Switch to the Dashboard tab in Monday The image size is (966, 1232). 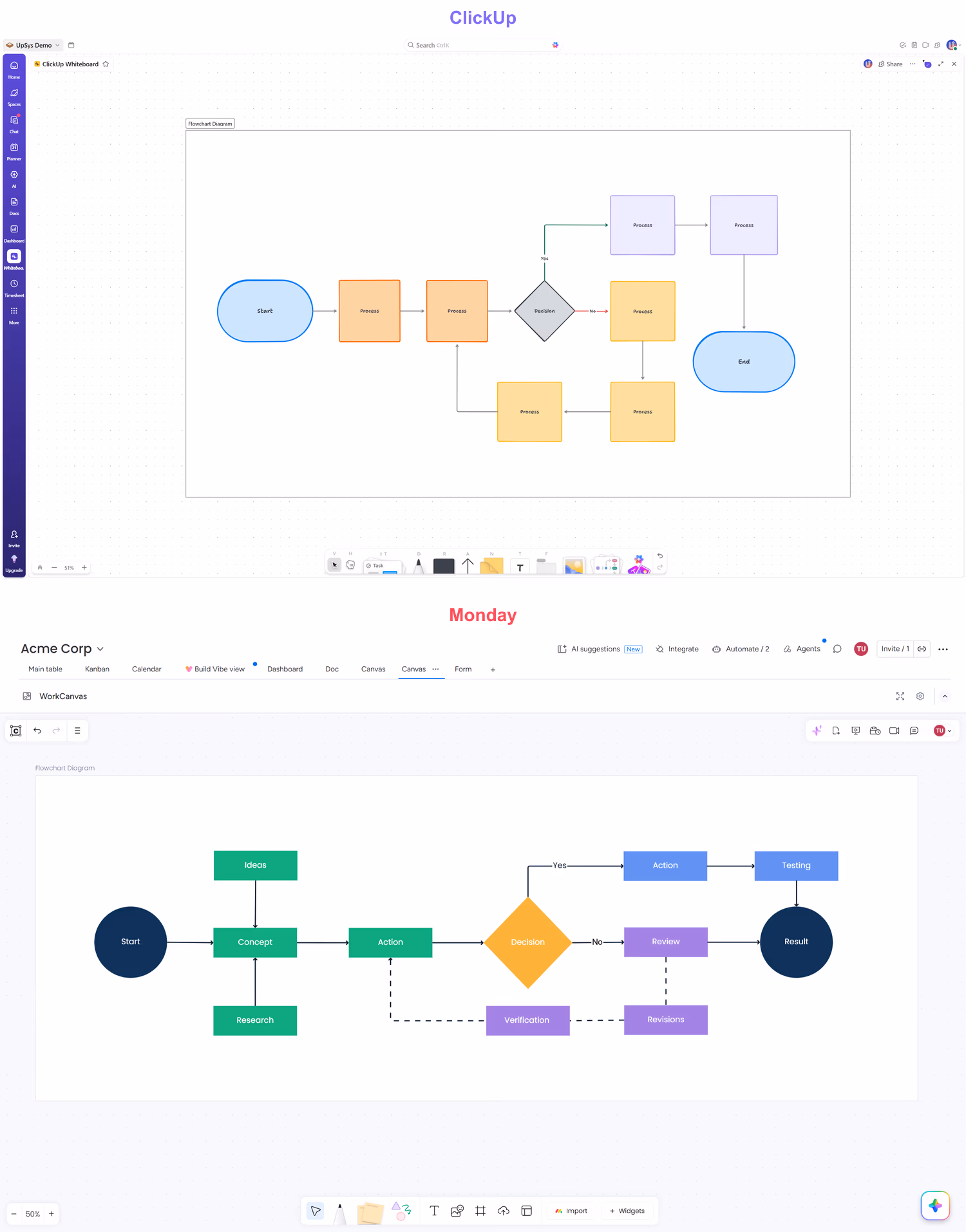(x=285, y=669)
